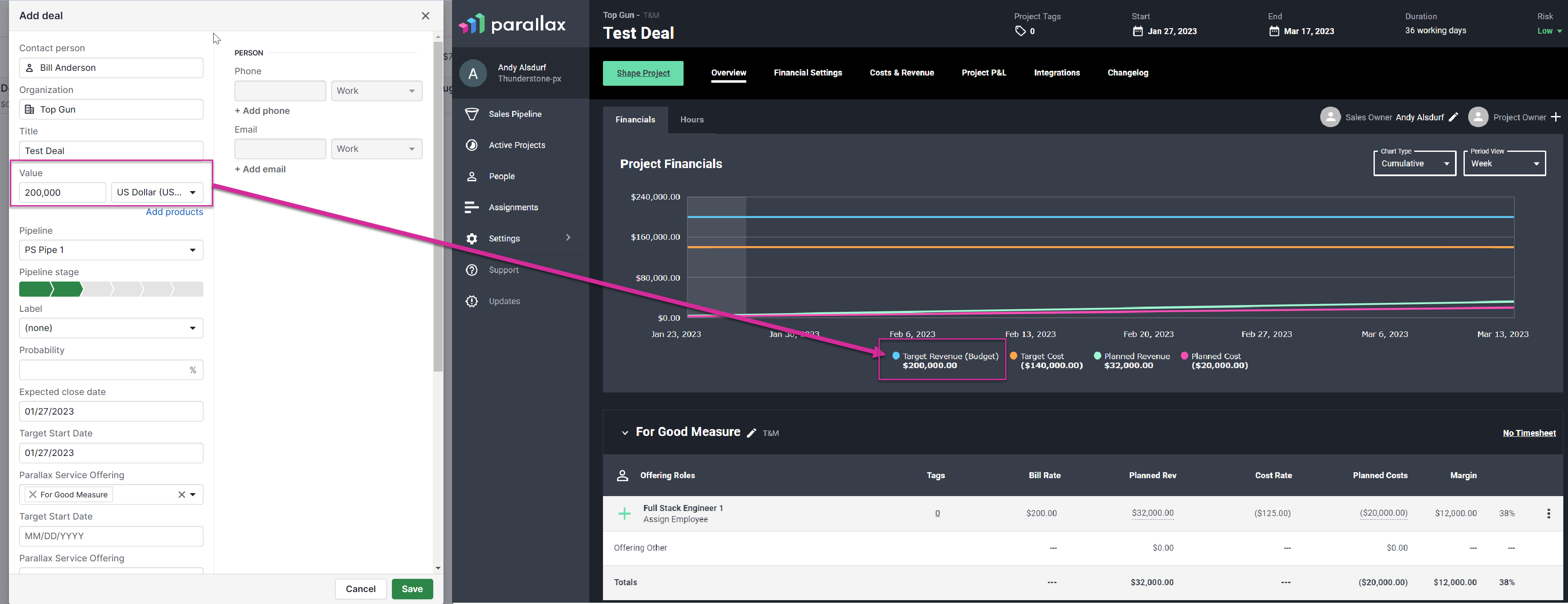
Task: Toggle Planned Revenue legend series
Action: [x=1132, y=360]
